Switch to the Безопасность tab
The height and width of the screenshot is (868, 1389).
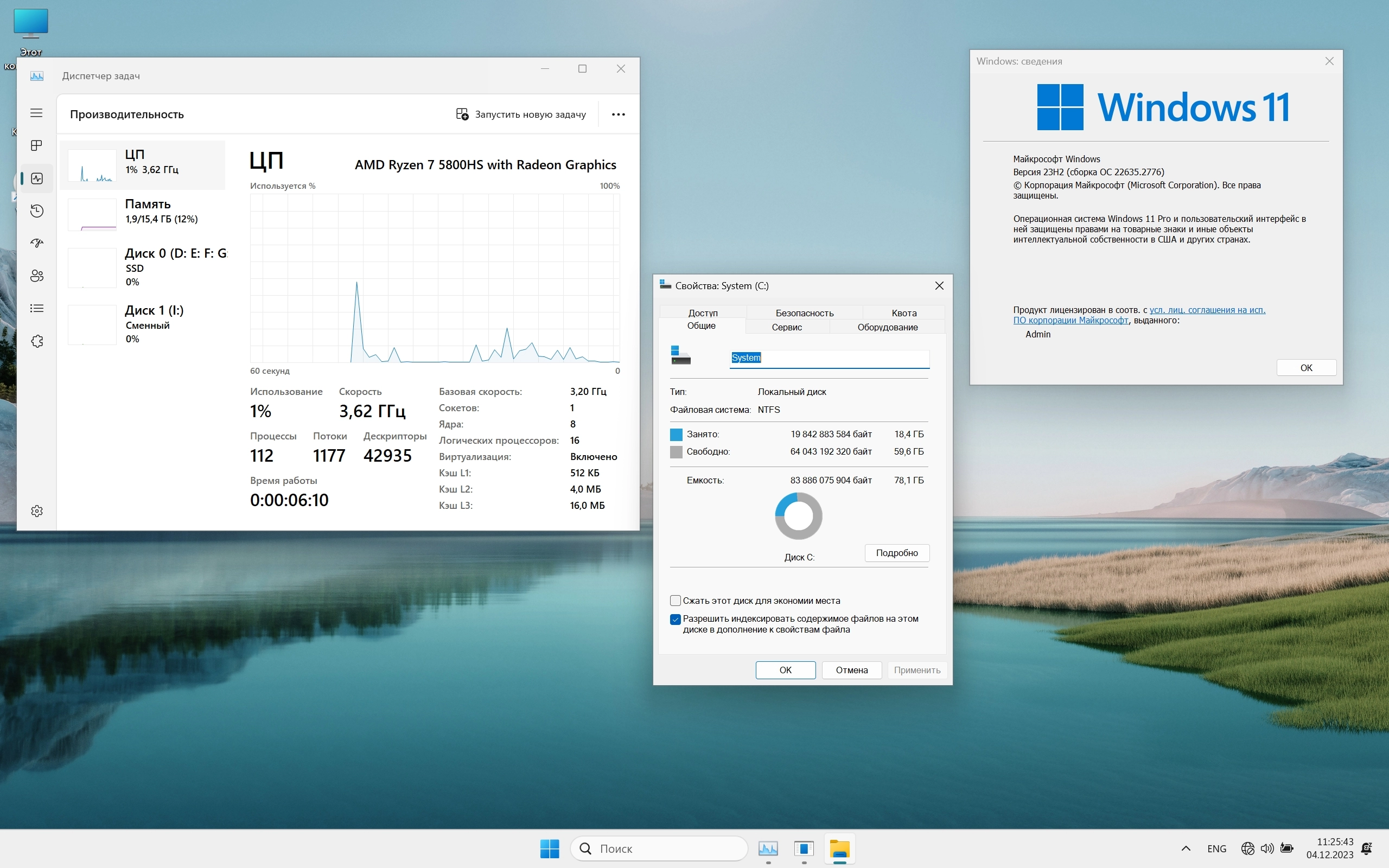click(x=804, y=313)
